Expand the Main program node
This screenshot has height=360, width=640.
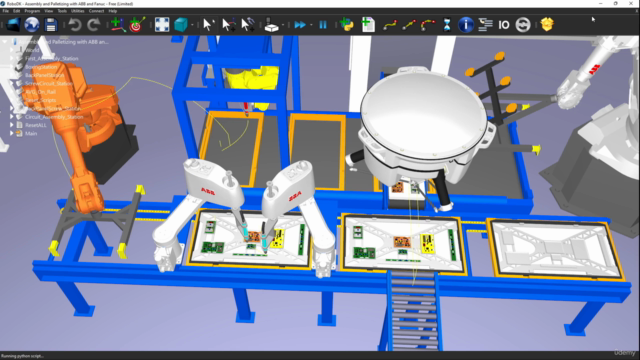pos(12,133)
